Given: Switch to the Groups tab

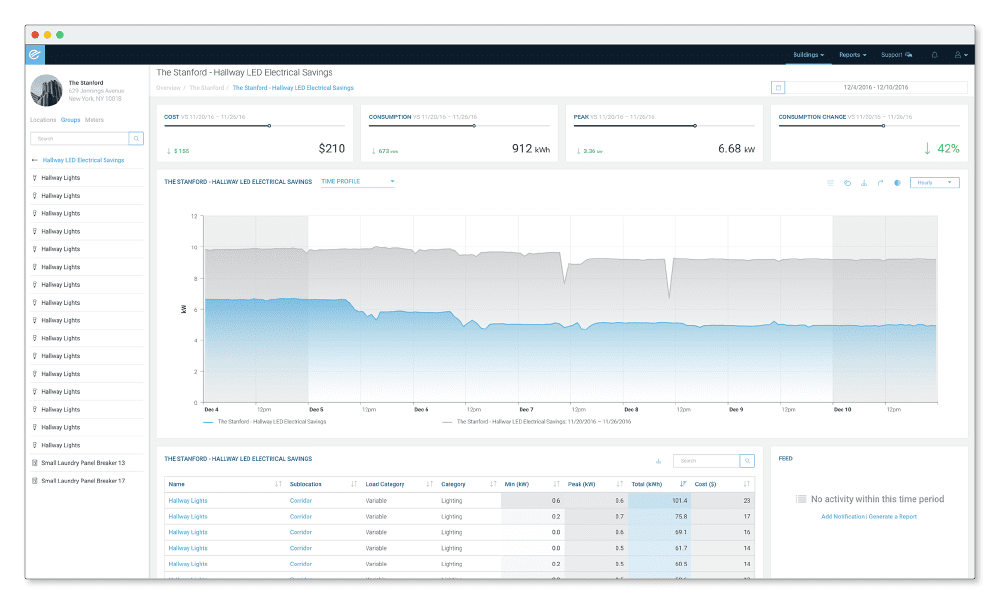Looking at the screenshot, I should point(70,120).
